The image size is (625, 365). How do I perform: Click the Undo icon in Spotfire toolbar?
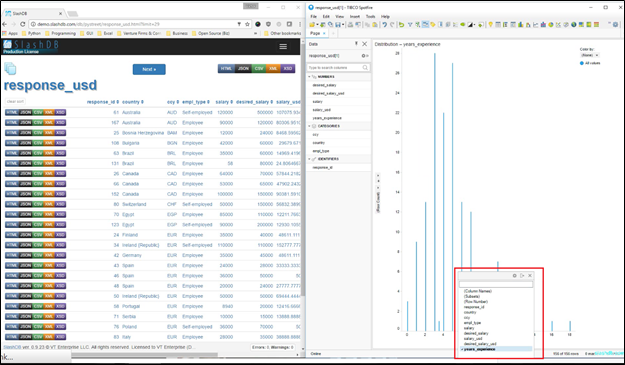(x=384, y=25)
